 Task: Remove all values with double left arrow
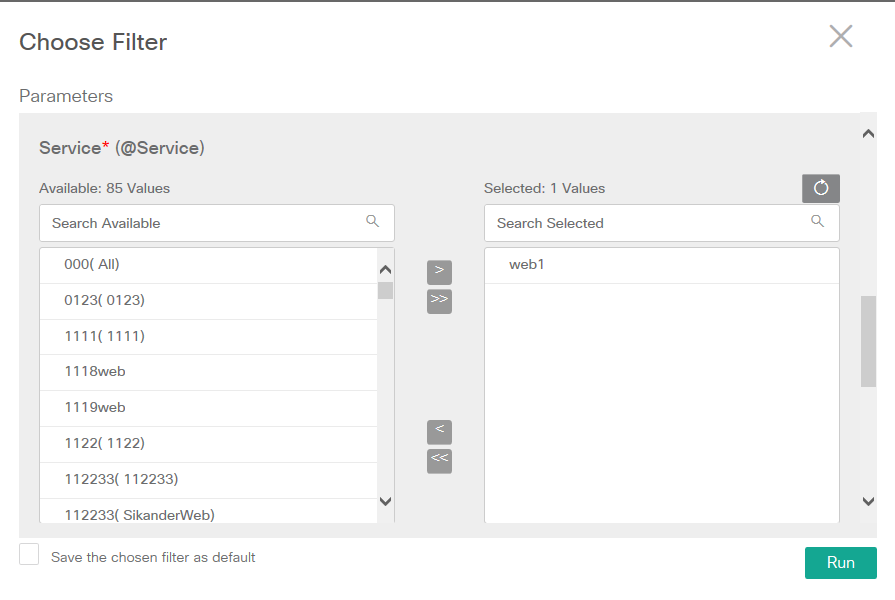click(x=439, y=460)
